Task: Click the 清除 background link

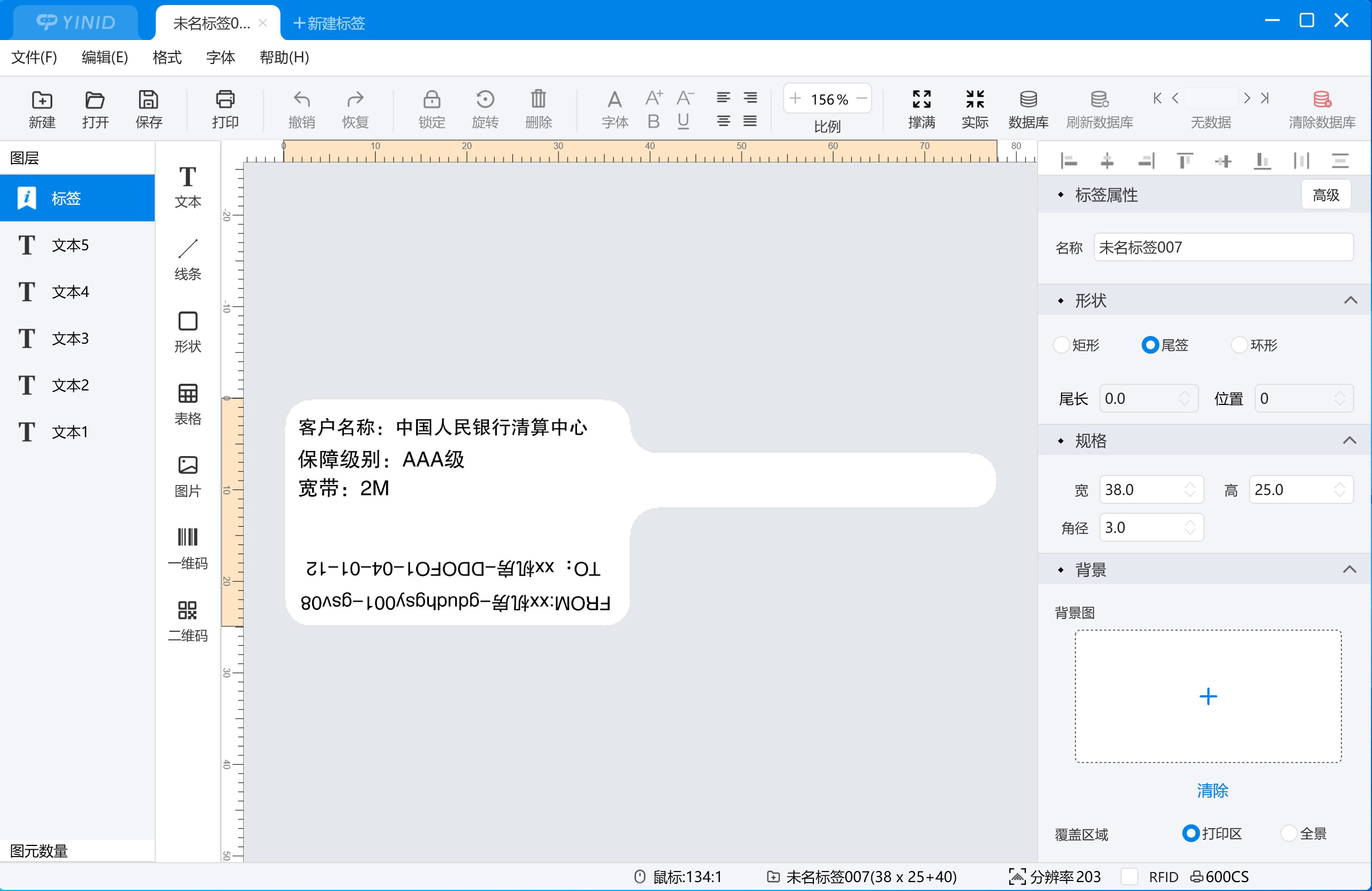Action: point(1212,791)
